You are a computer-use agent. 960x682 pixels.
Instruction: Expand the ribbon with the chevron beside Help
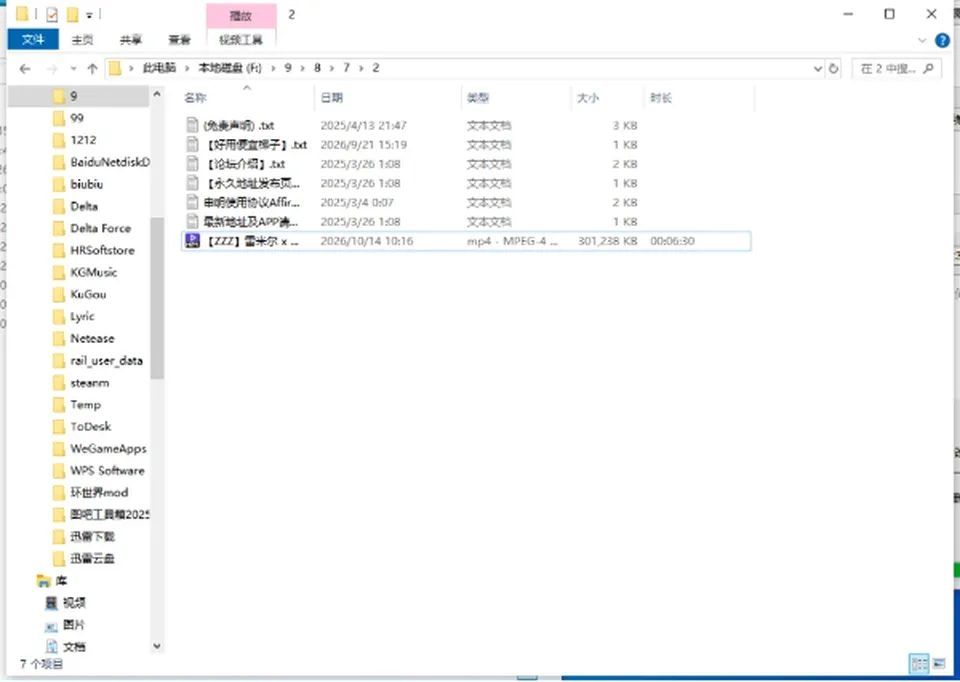pos(922,40)
